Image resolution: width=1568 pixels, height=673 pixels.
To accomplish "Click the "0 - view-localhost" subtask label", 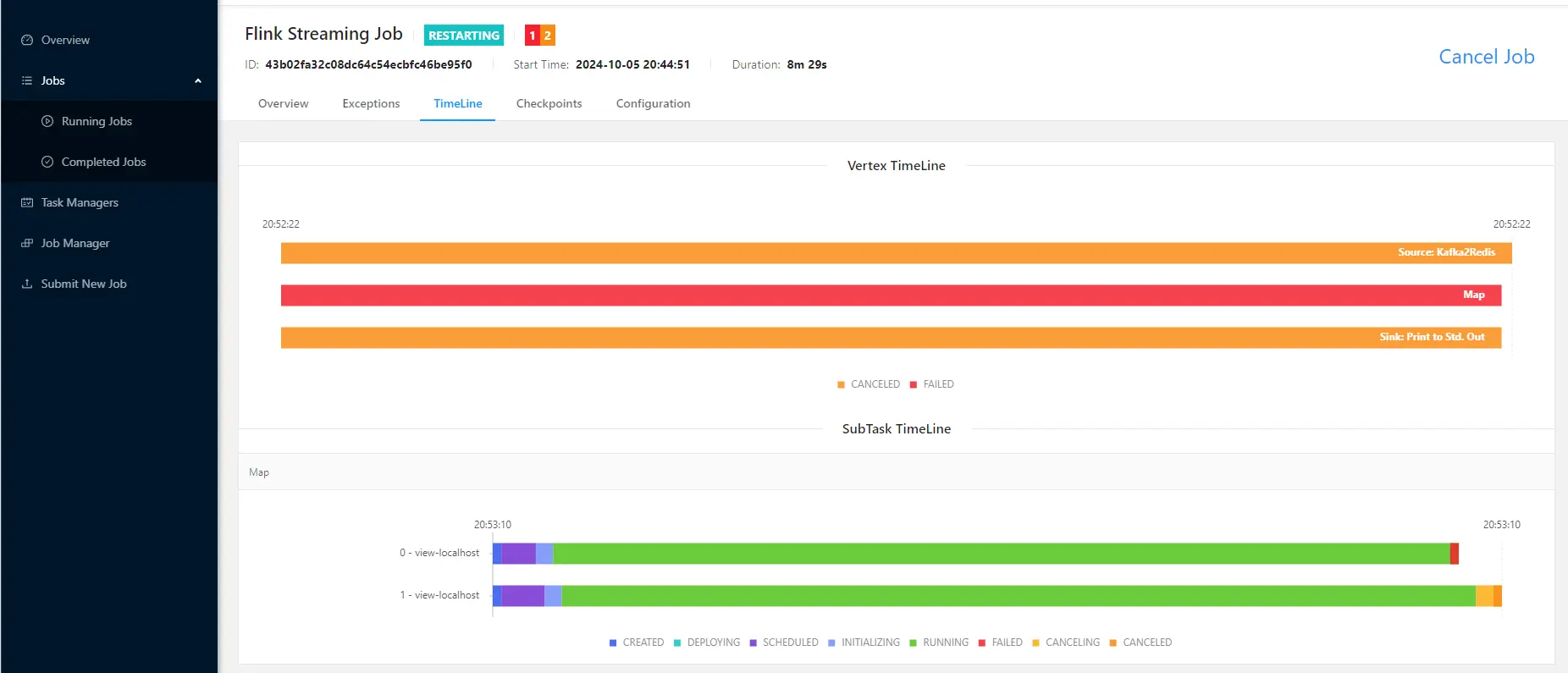I will [x=439, y=553].
